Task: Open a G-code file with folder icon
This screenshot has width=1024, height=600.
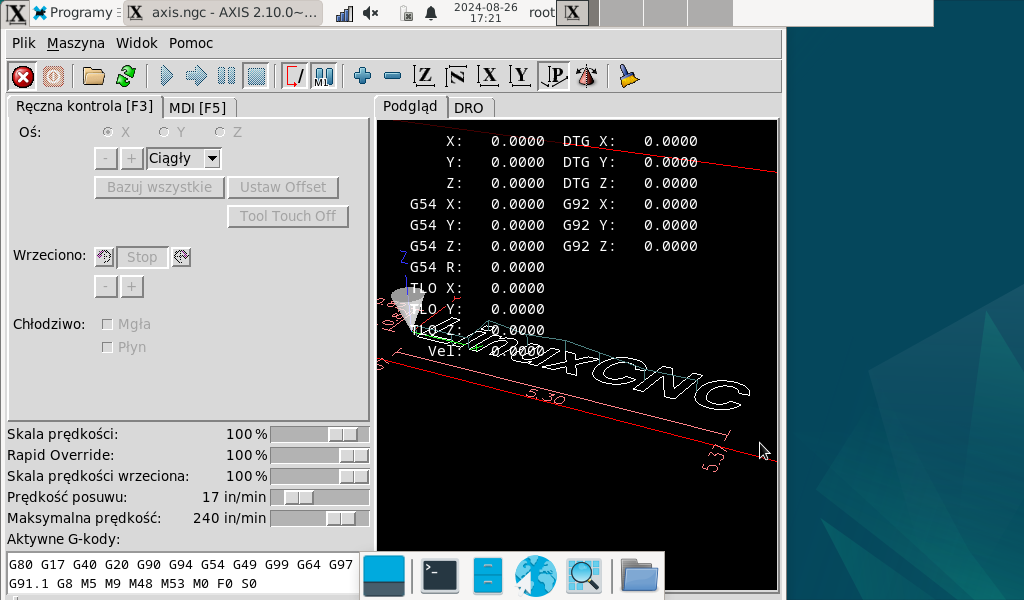Action: (93, 77)
